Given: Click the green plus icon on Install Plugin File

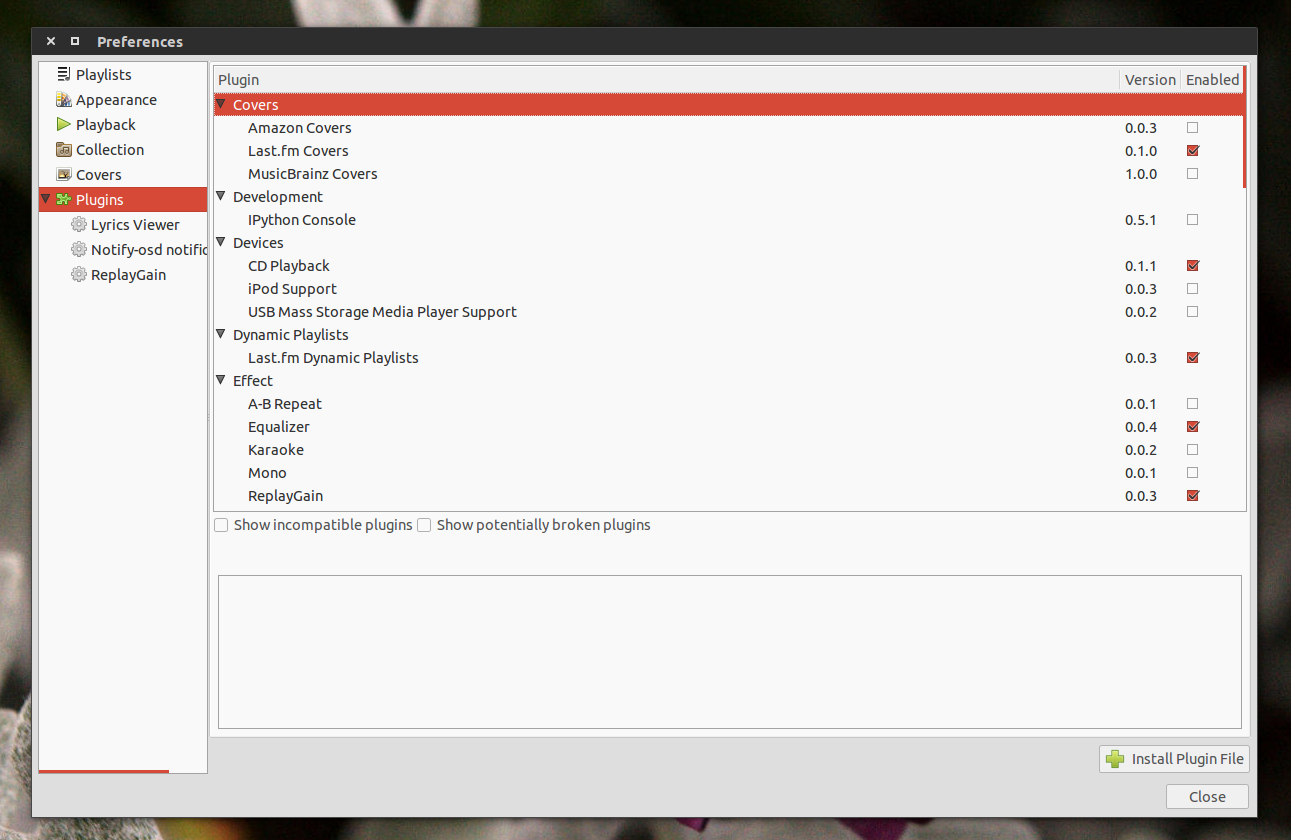Looking at the screenshot, I should click(x=1115, y=759).
